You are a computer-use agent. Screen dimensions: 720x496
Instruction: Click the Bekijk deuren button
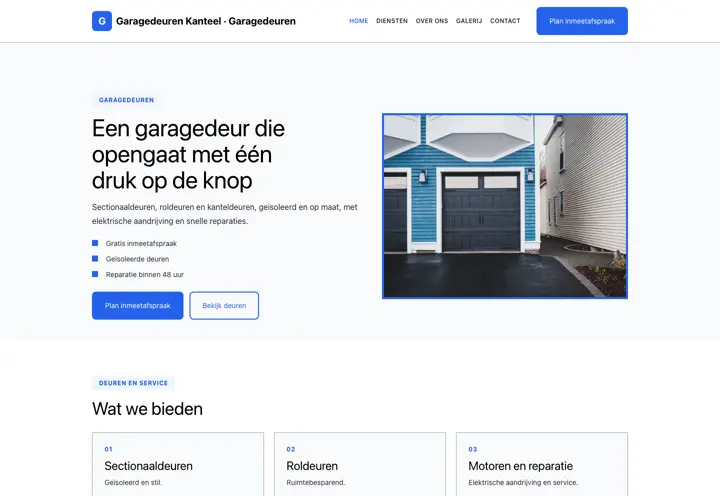(224, 305)
